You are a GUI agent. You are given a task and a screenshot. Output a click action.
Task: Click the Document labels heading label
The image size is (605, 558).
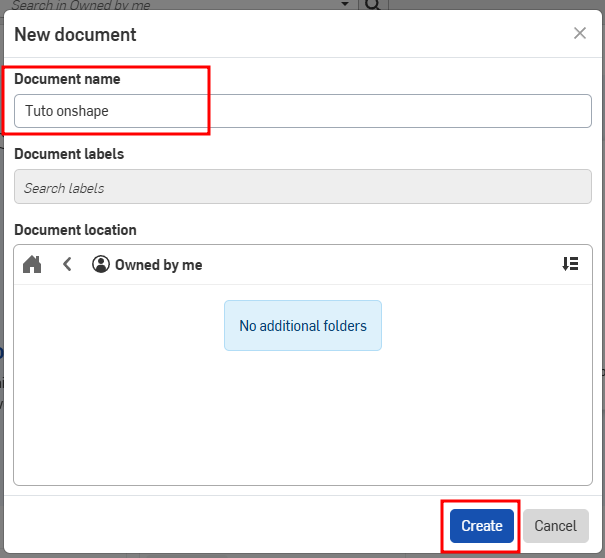pyautogui.click(x=69, y=154)
